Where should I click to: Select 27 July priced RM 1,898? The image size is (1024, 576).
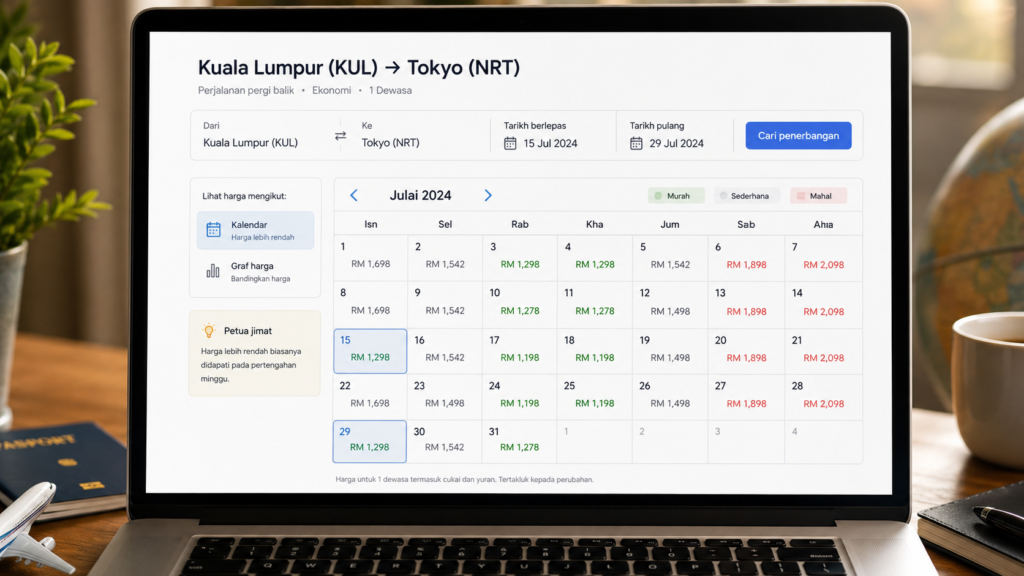tap(746, 397)
